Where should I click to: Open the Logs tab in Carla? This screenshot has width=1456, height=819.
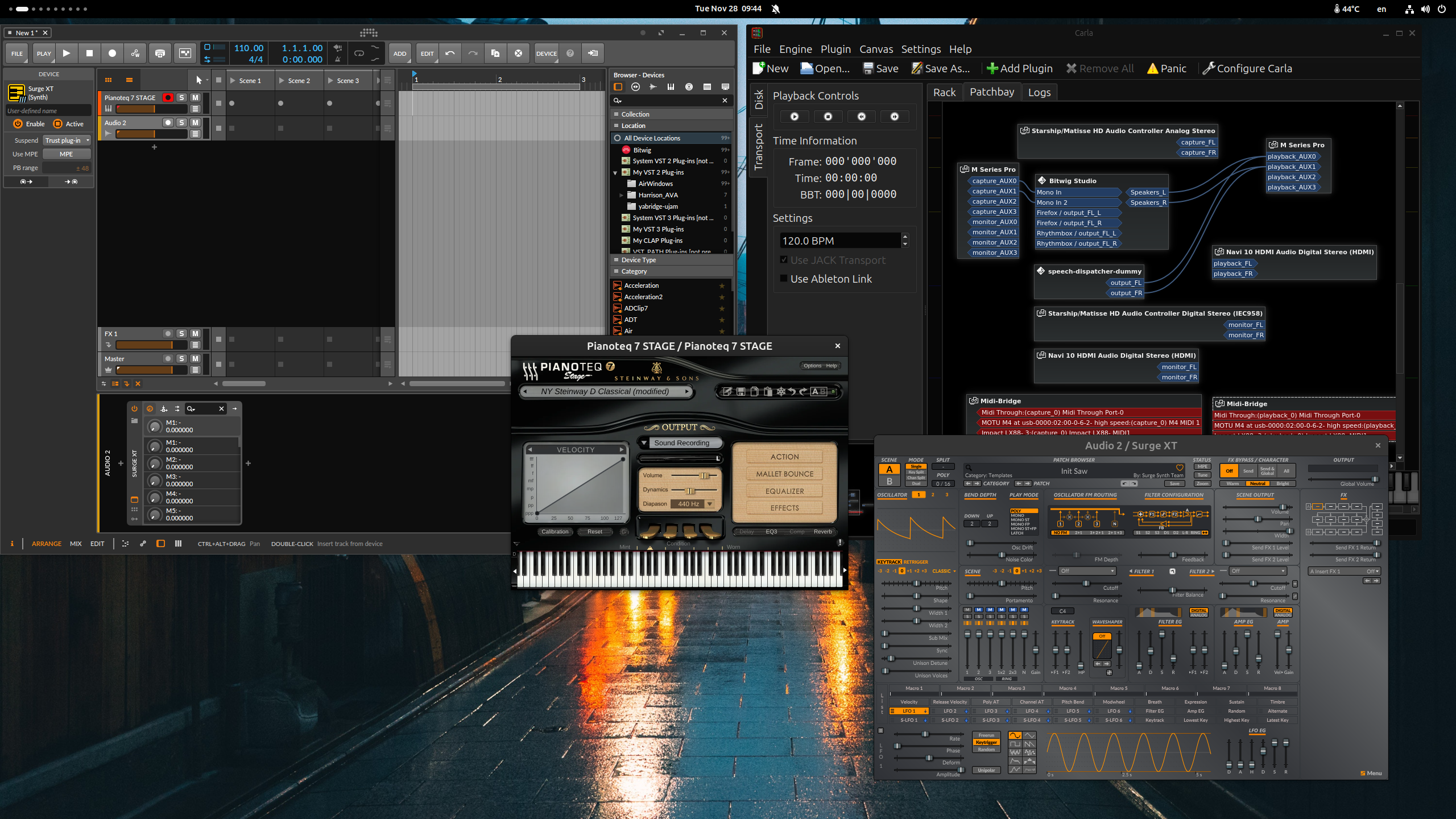(1039, 91)
